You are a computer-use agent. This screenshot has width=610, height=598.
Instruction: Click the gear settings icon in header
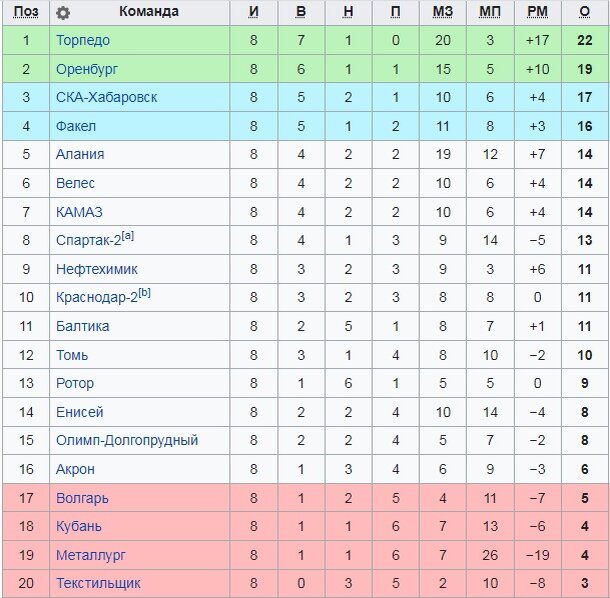coord(63,13)
